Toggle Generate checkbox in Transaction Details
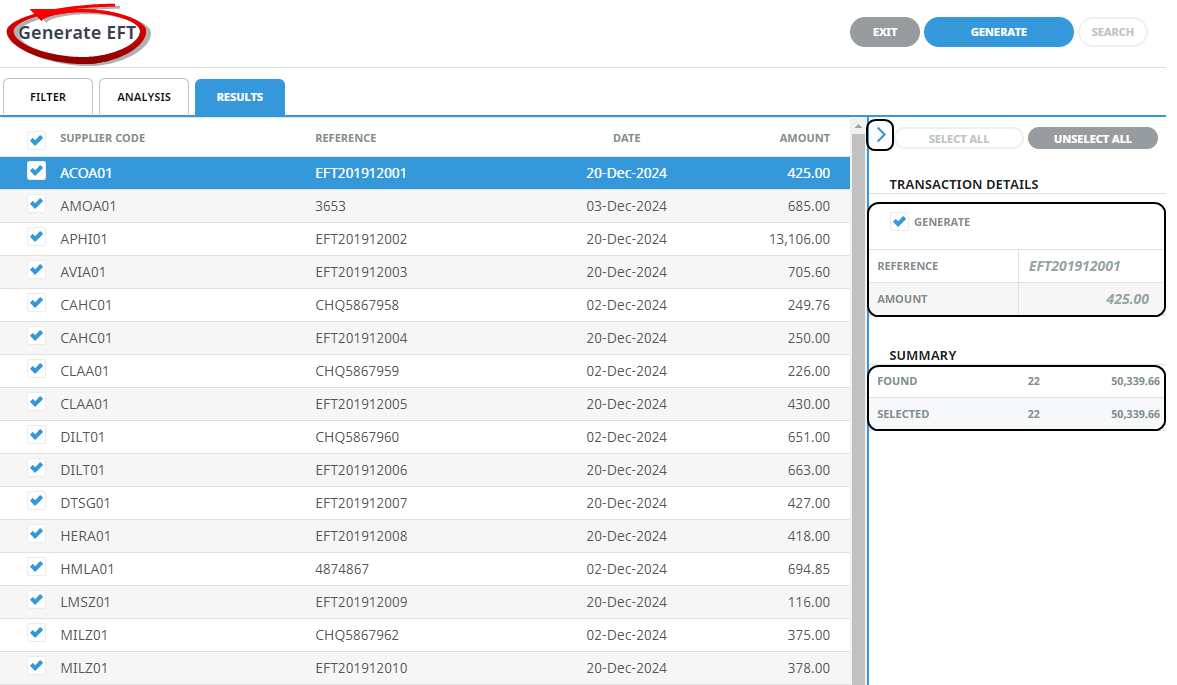Image resolution: width=1177 pixels, height=685 pixels. pyautogui.click(x=899, y=222)
